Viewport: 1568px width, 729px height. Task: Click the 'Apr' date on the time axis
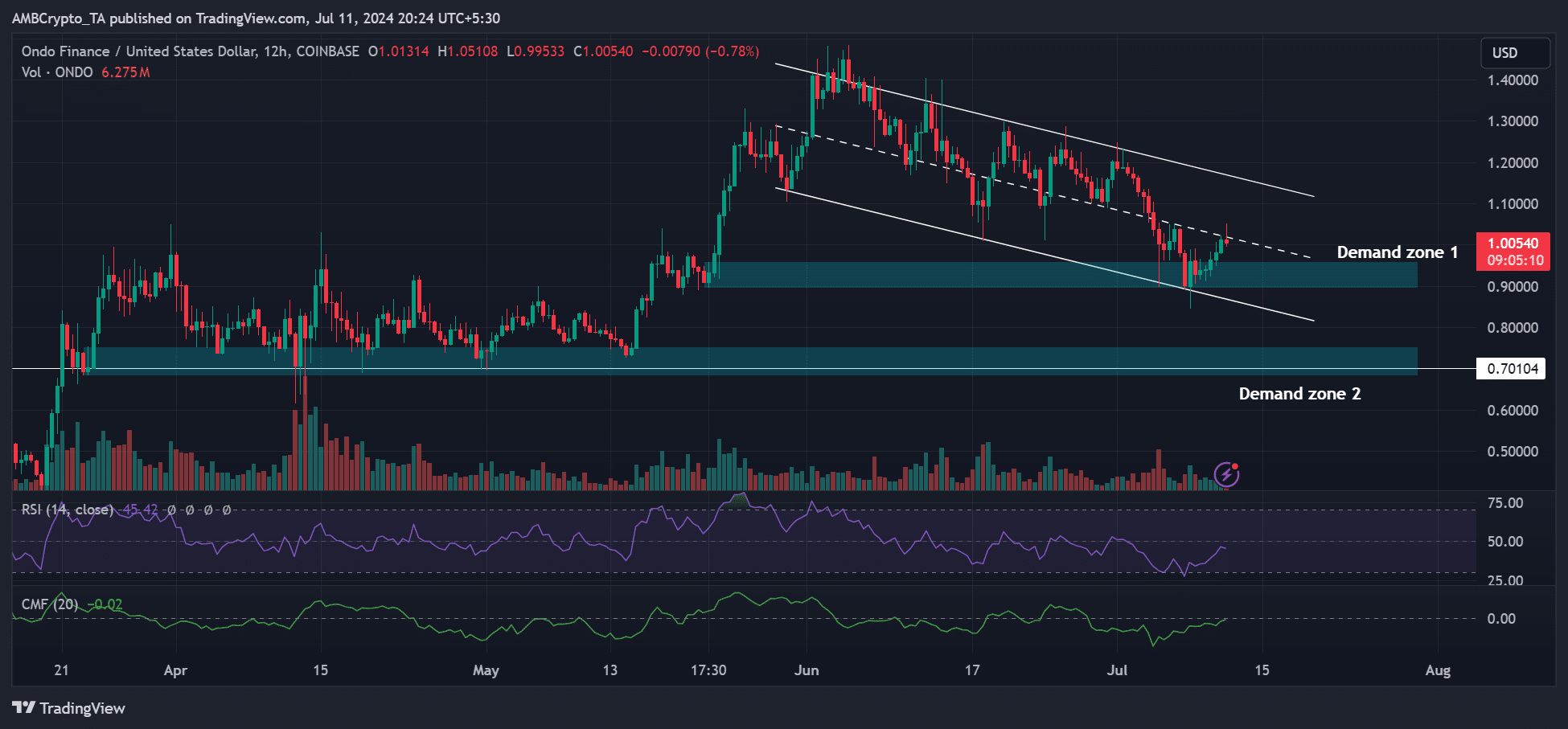pos(175,670)
